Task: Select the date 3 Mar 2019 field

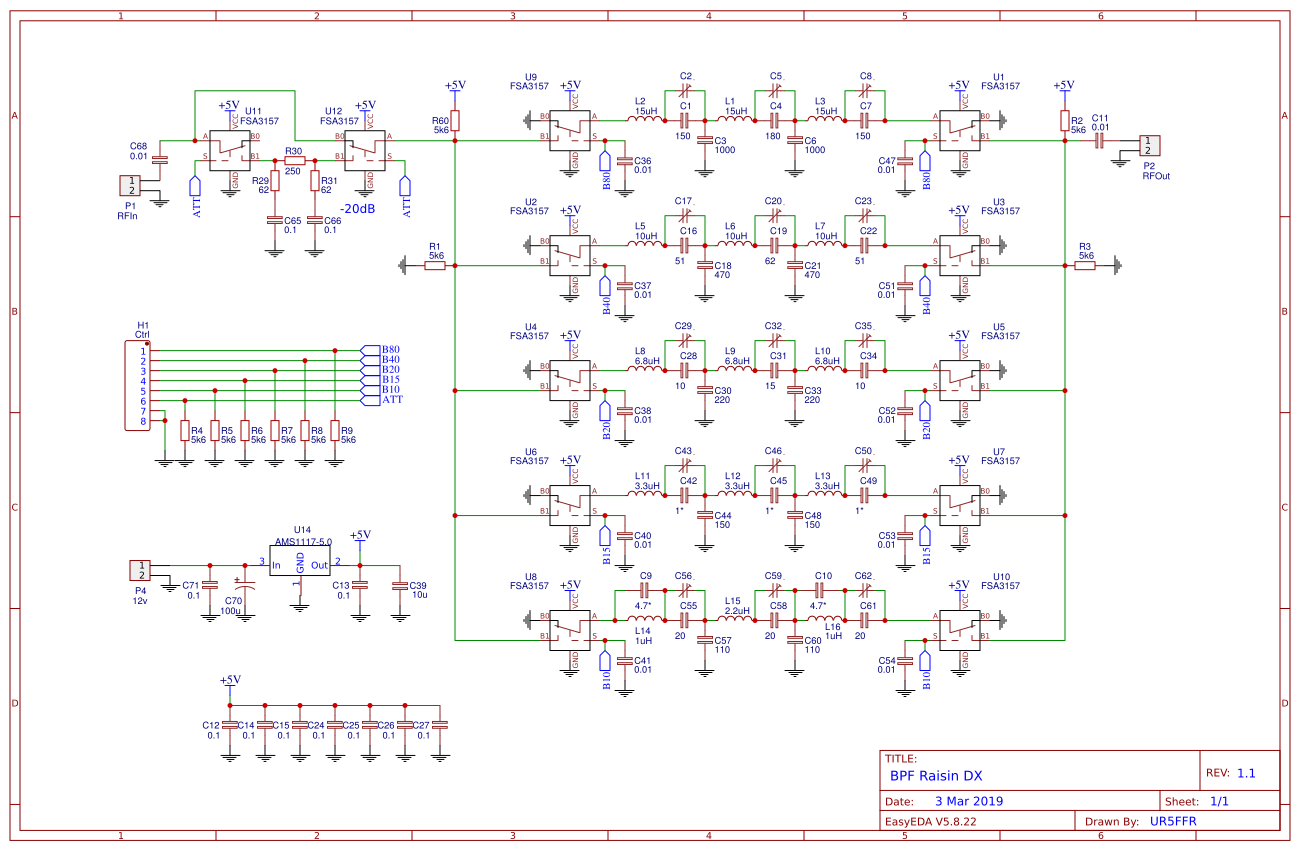Action: pyautogui.click(x=969, y=801)
